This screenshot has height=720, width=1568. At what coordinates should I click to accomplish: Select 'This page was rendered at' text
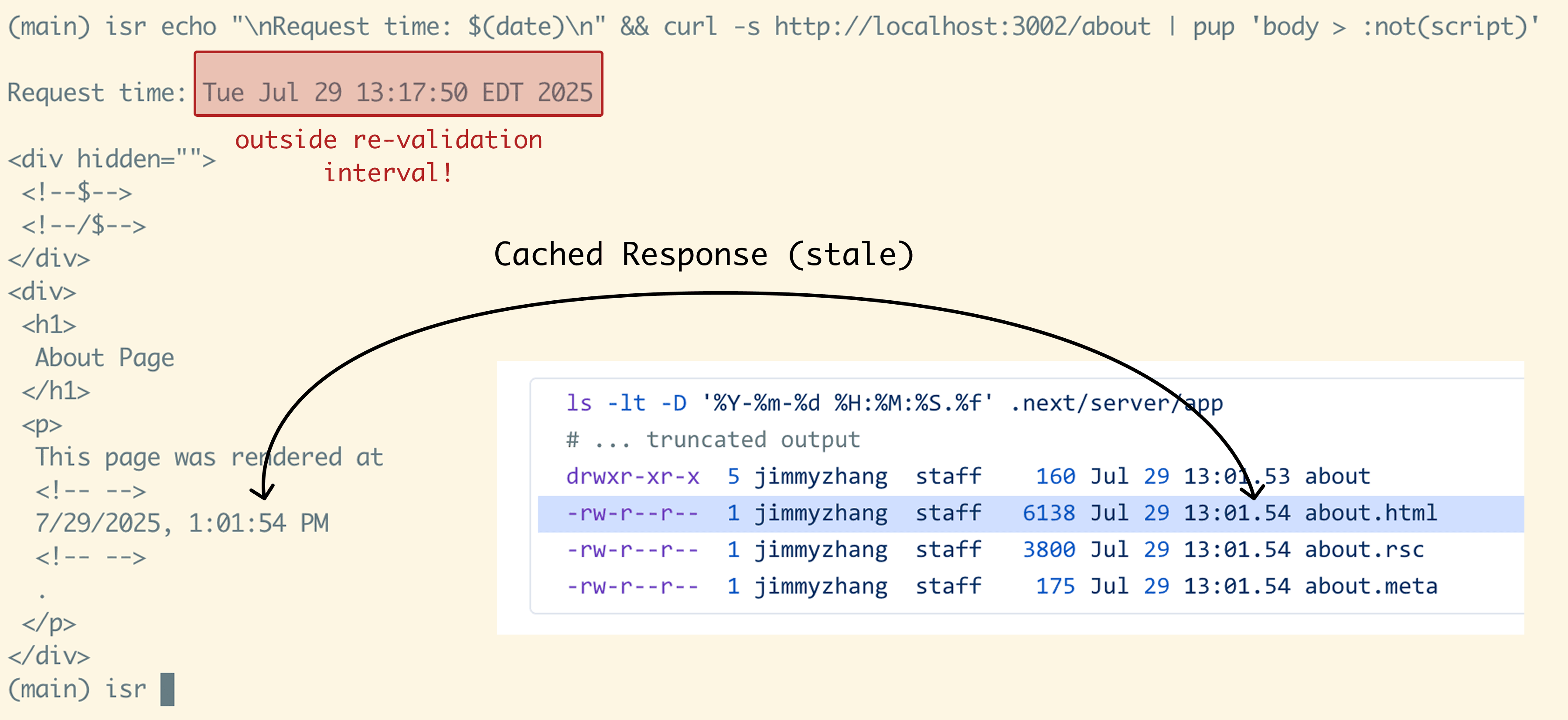(x=209, y=457)
